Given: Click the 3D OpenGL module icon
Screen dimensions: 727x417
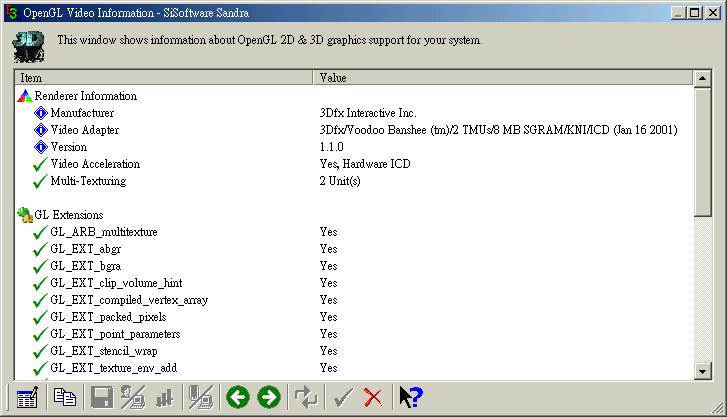Looking at the screenshot, I should pos(29,46).
